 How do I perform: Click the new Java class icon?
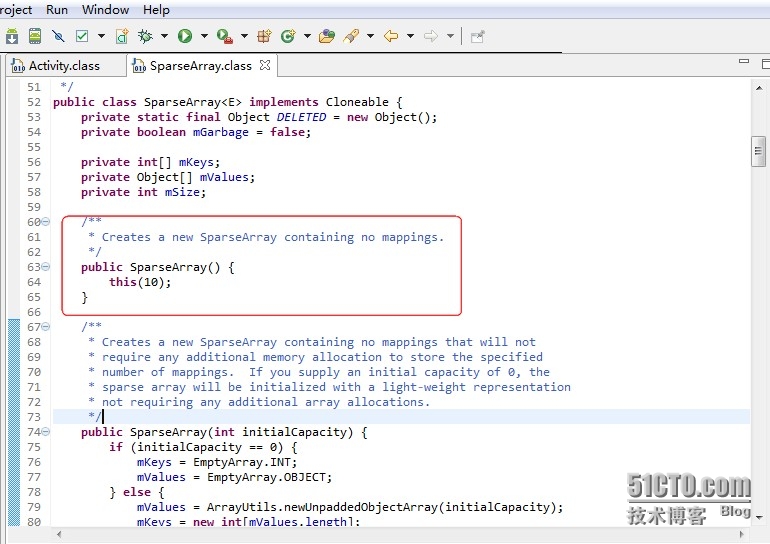click(288, 36)
